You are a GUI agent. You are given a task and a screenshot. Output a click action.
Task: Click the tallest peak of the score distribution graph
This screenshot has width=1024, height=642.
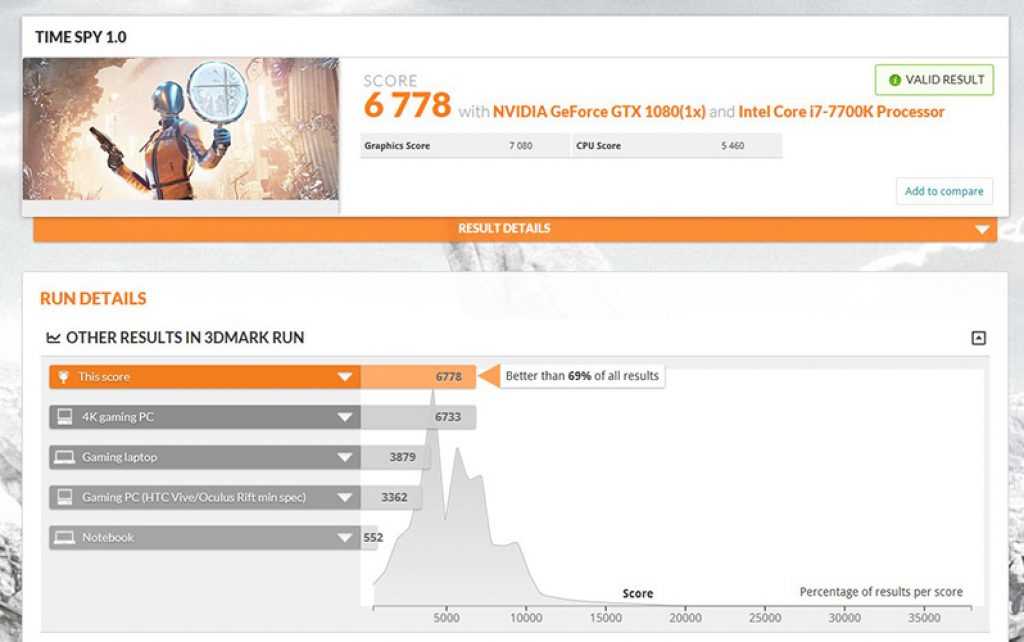[x=432, y=393]
